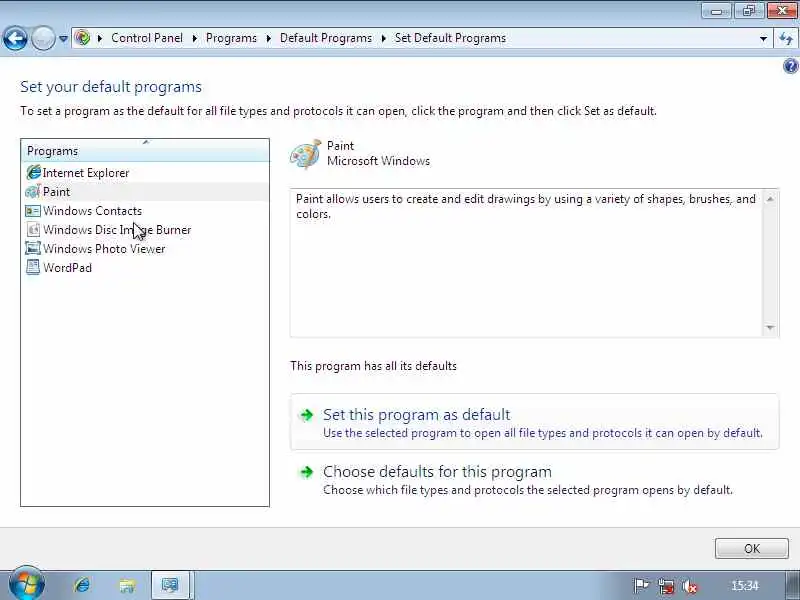Screen dimensions: 800x600
Task: Click the WordPad icon in Programs list
Action: pyautogui.click(x=33, y=267)
